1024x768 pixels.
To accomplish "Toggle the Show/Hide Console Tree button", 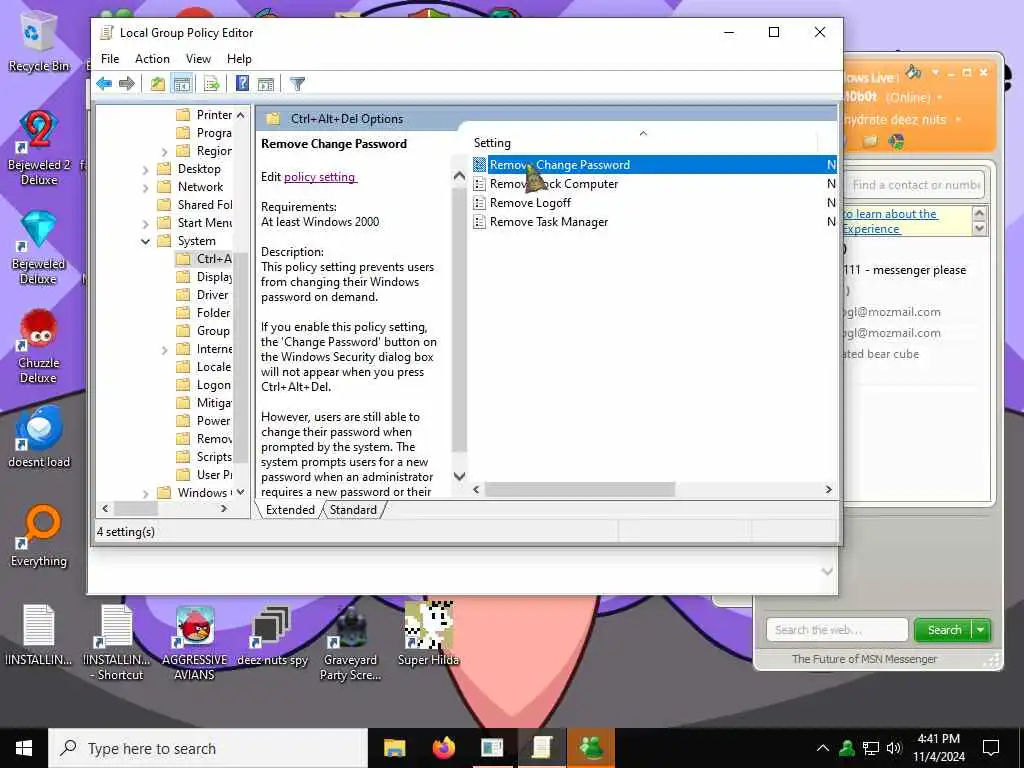I will tap(182, 84).
